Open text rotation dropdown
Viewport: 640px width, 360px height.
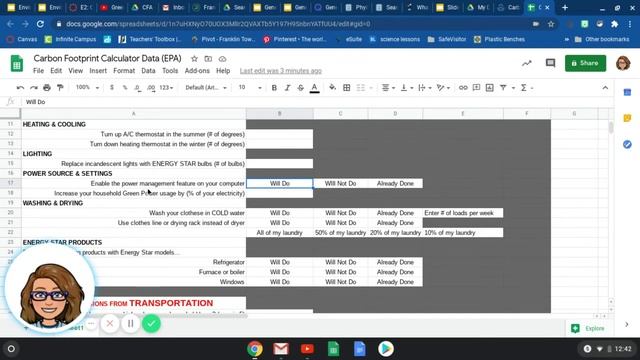(x=443, y=88)
